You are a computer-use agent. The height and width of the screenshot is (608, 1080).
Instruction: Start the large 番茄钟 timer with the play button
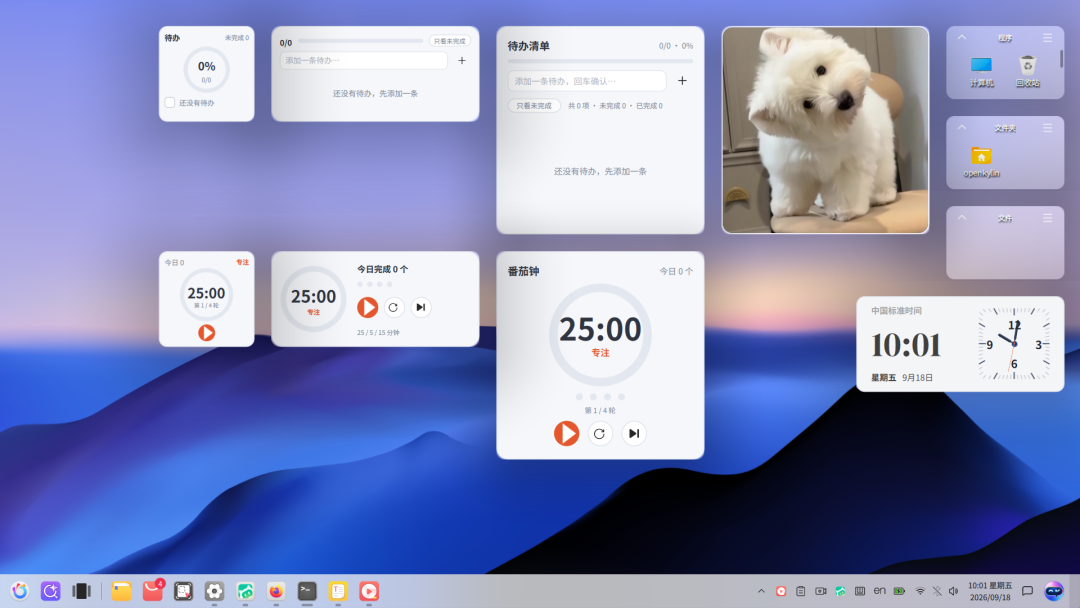tap(566, 433)
